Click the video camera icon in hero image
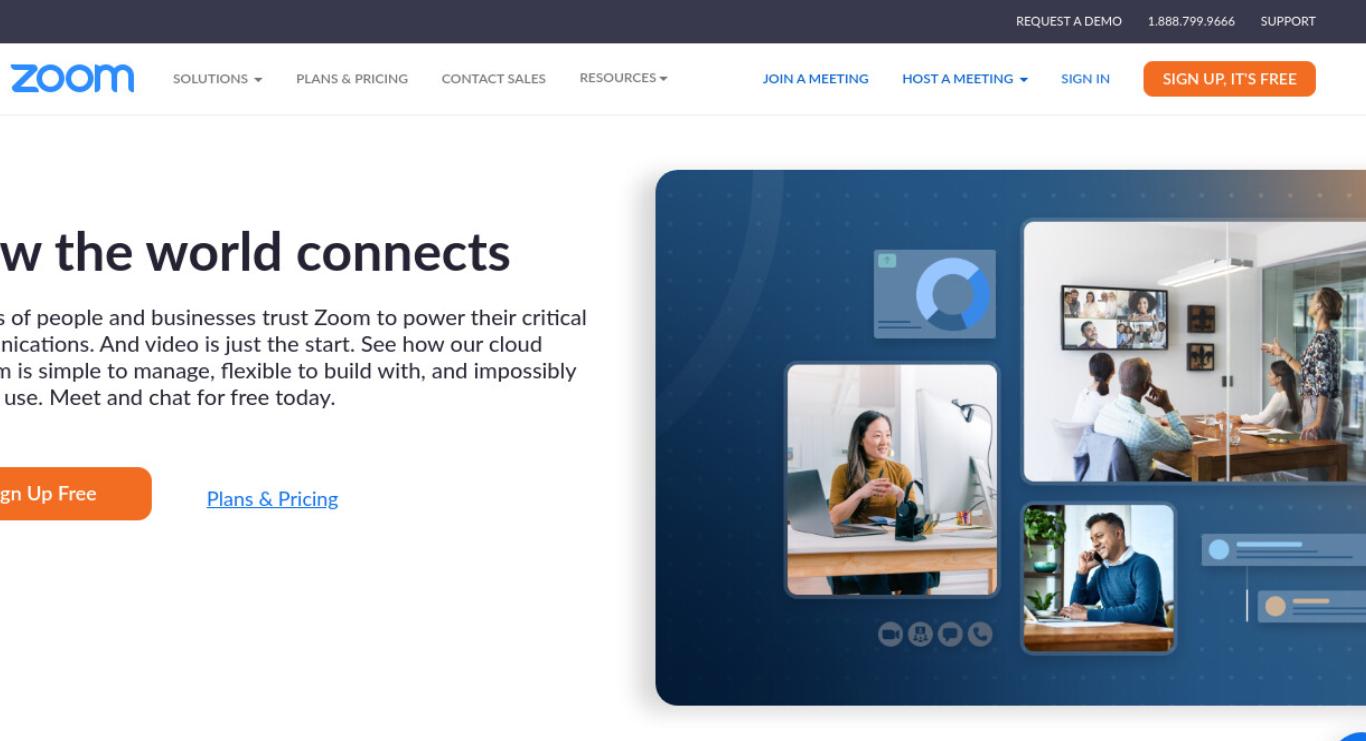 [x=890, y=634]
